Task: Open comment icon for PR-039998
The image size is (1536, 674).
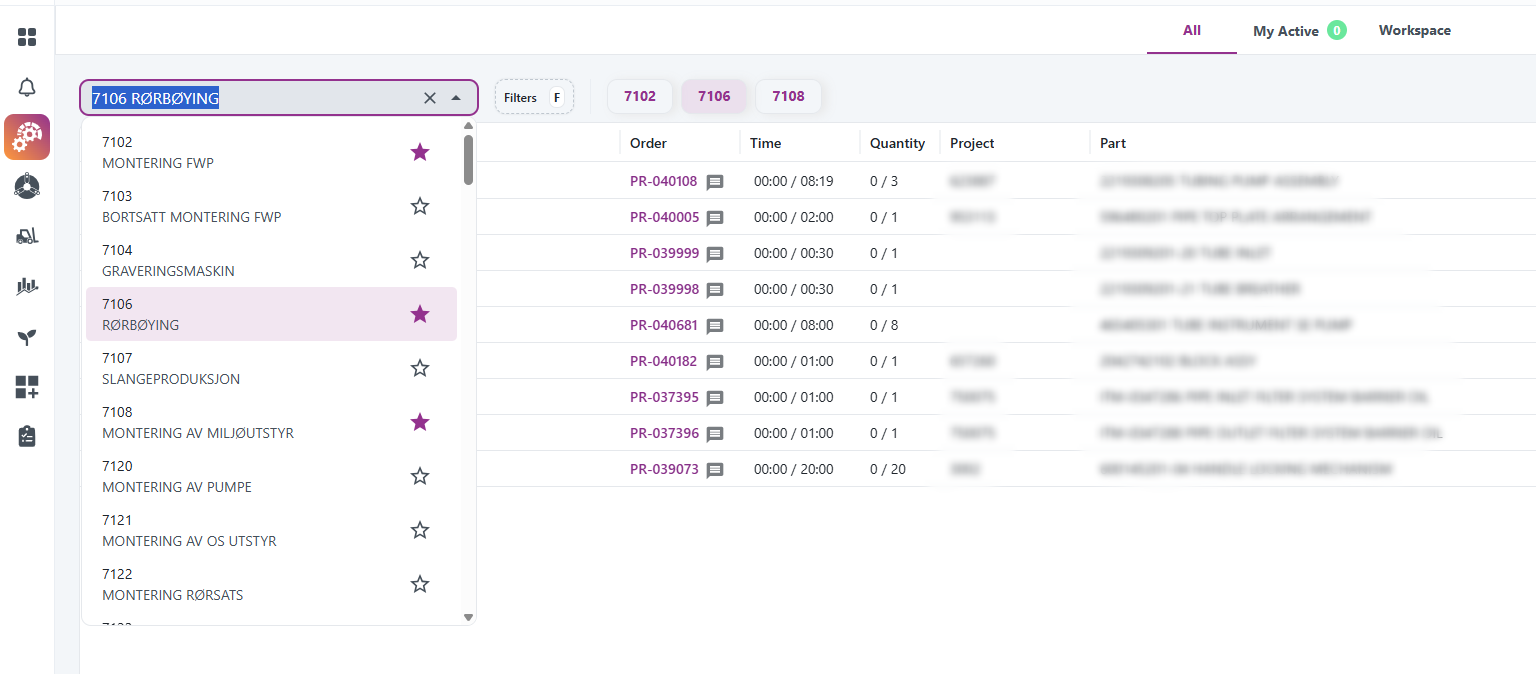Action: point(715,290)
